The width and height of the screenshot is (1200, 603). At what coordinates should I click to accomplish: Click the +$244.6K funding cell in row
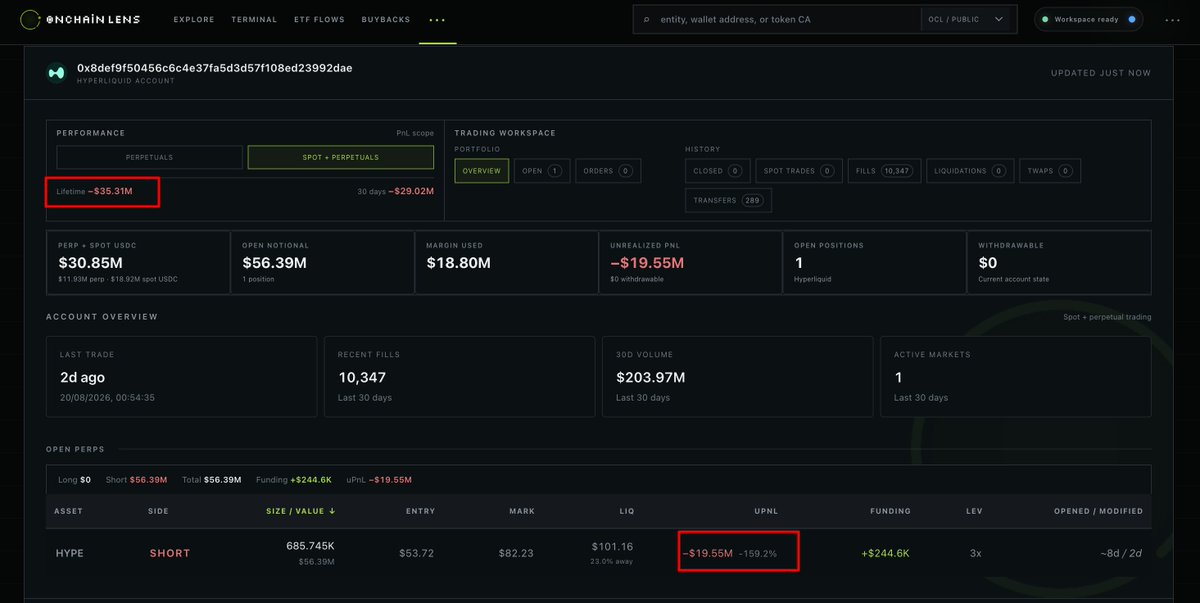coord(887,553)
